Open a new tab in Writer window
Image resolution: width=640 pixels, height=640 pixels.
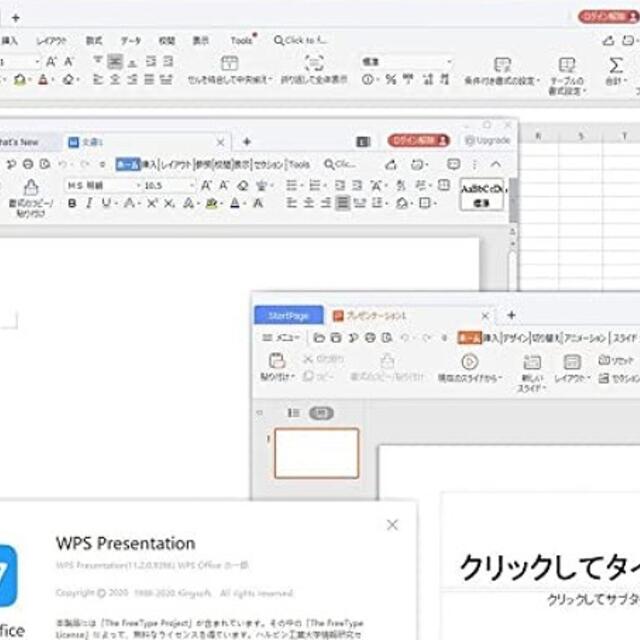coord(247,142)
